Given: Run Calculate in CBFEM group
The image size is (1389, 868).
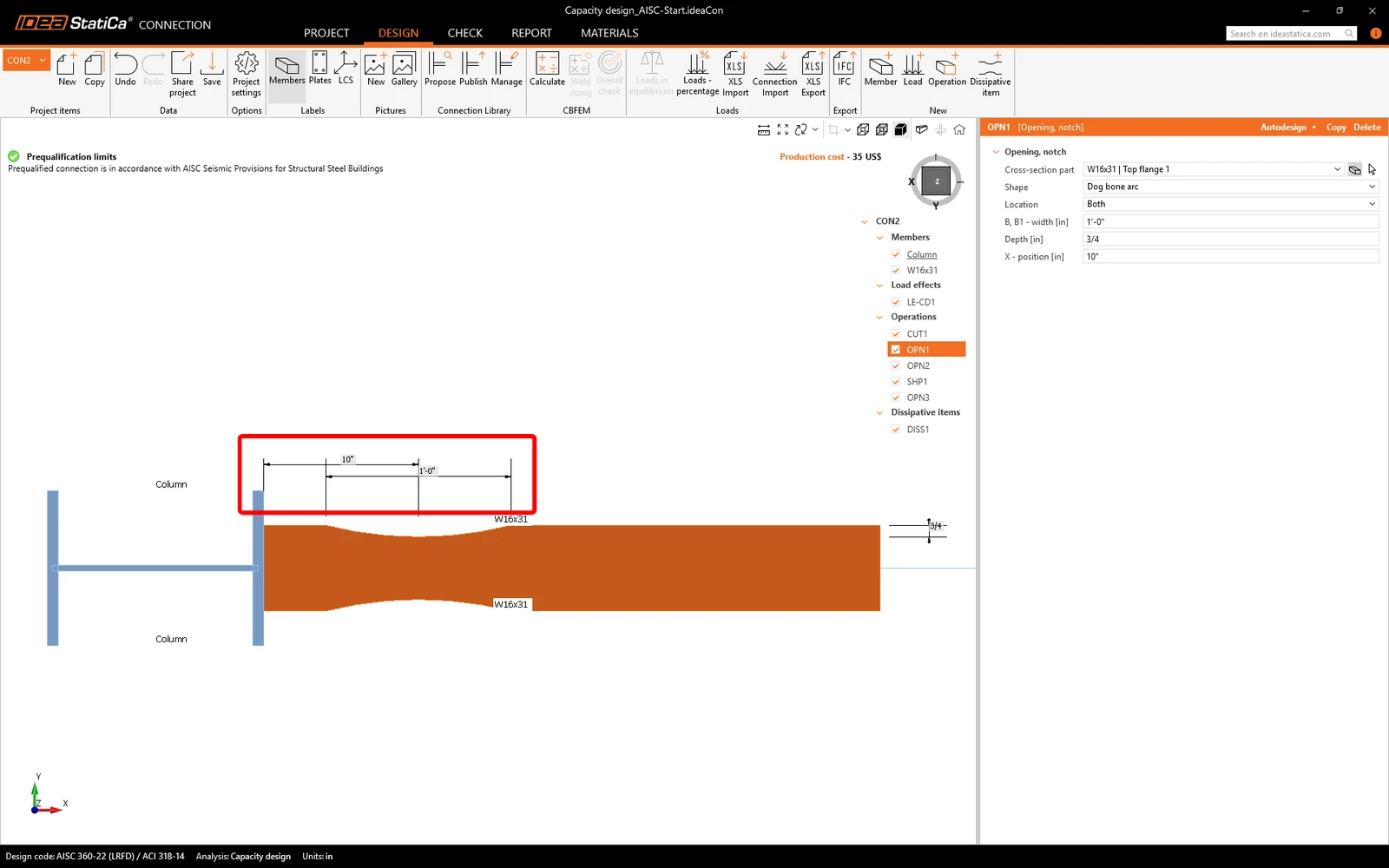Looking at the screenshot, I should [x=547, y=69].
